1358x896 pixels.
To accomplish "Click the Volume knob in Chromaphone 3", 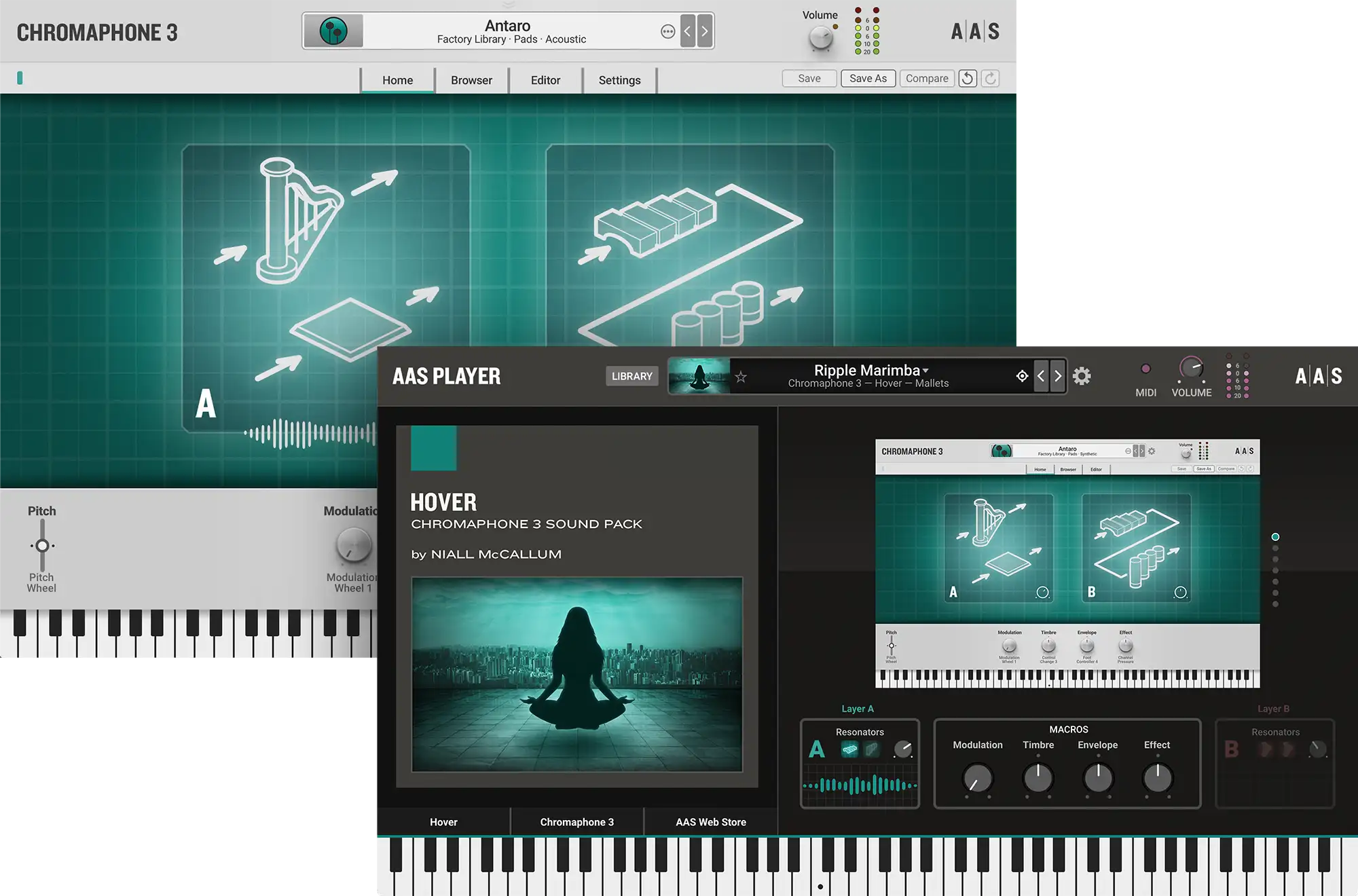I will (821, 38).
